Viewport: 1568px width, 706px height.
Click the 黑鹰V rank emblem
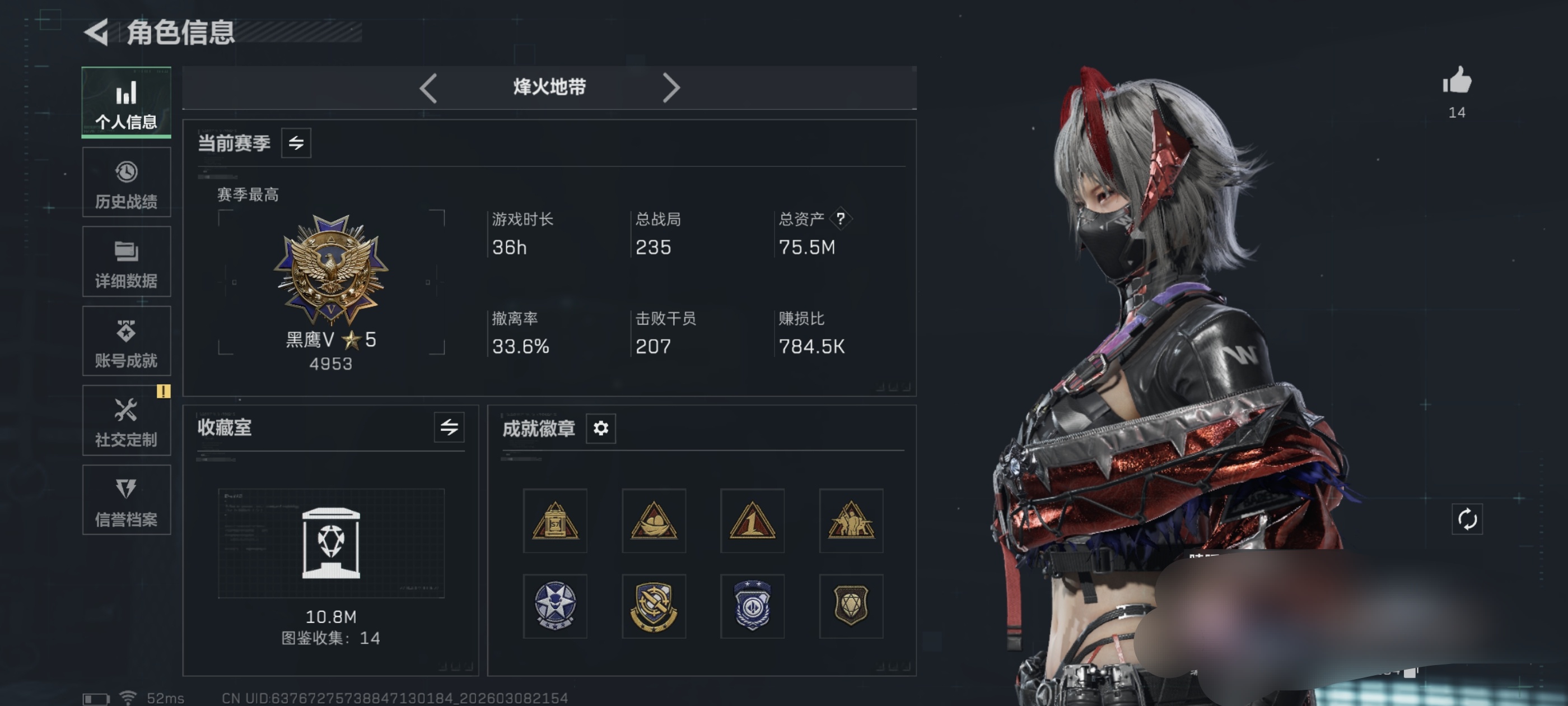click(x=331, y=270)
